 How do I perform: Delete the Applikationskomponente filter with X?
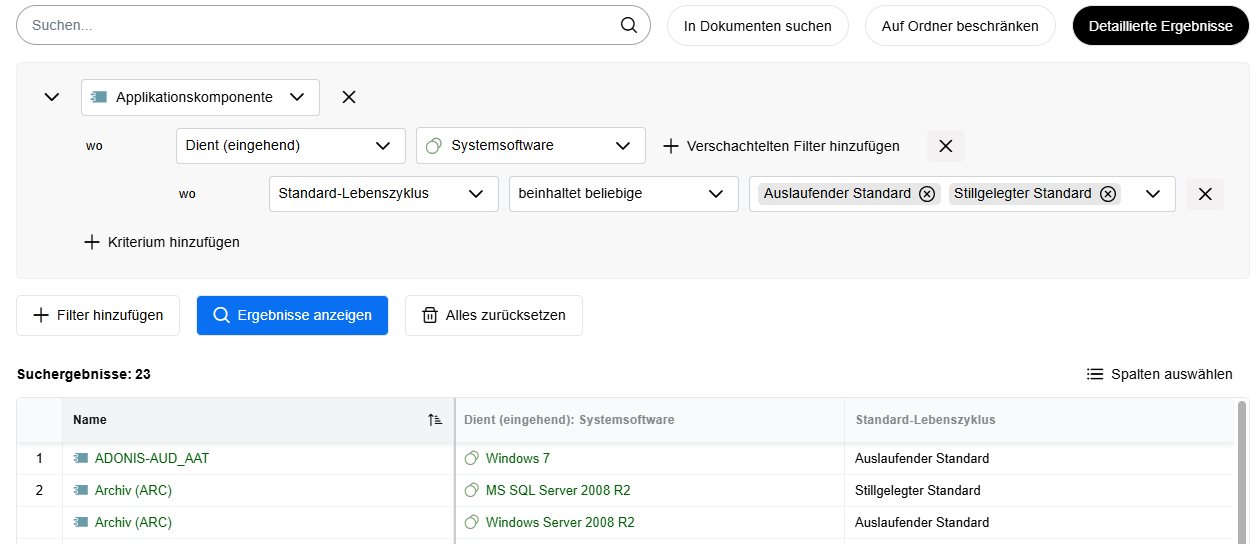349,97
